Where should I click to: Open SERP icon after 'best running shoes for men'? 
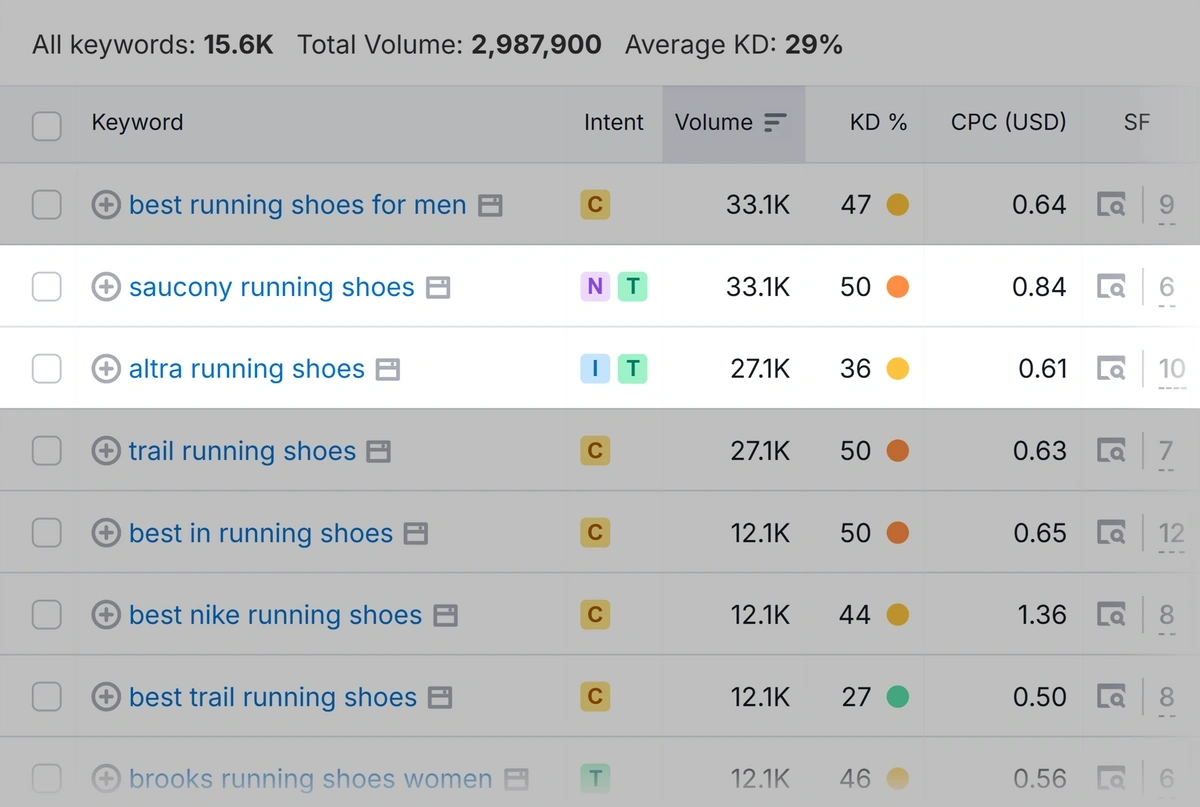(x=490, y=206)
